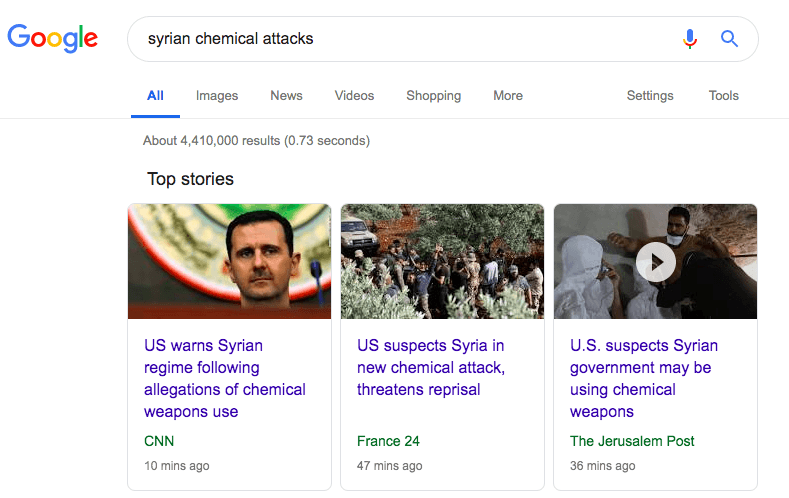Viewport: 789px width, 498px height.
Task: Switch to the Shopping tab
Action: [x=433, y=96]
